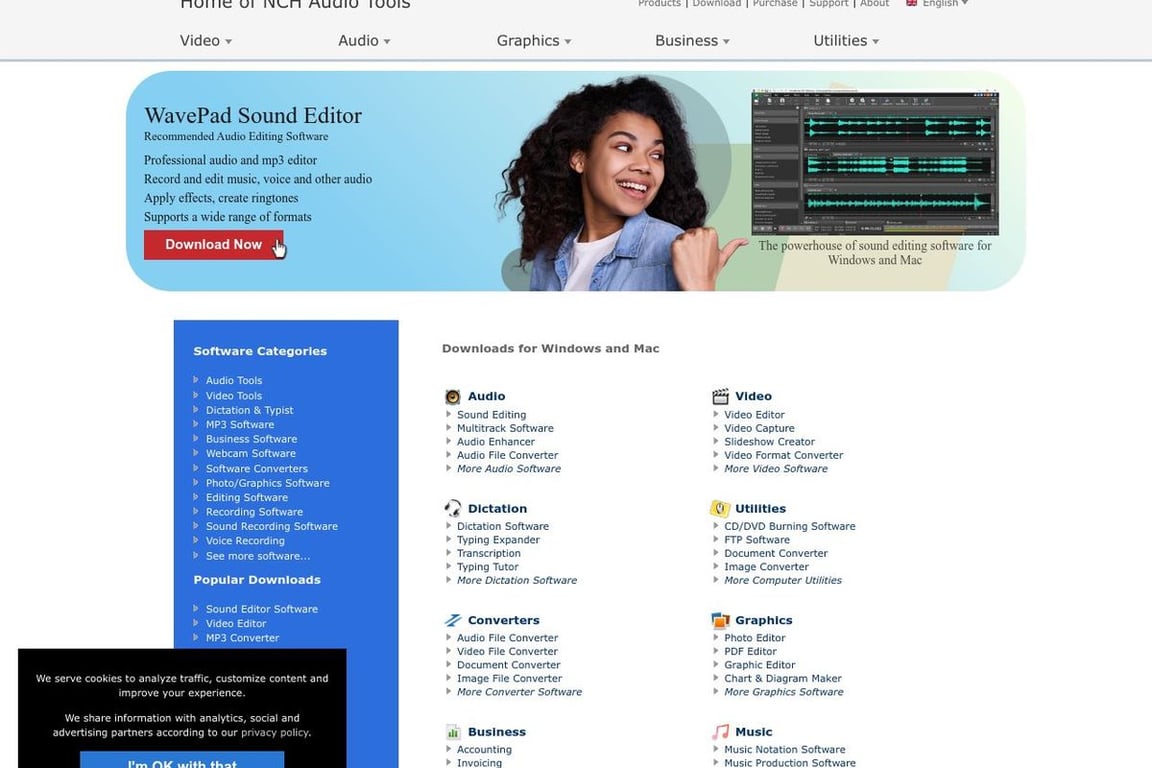Click the Business chart icon

coord(453,732)
